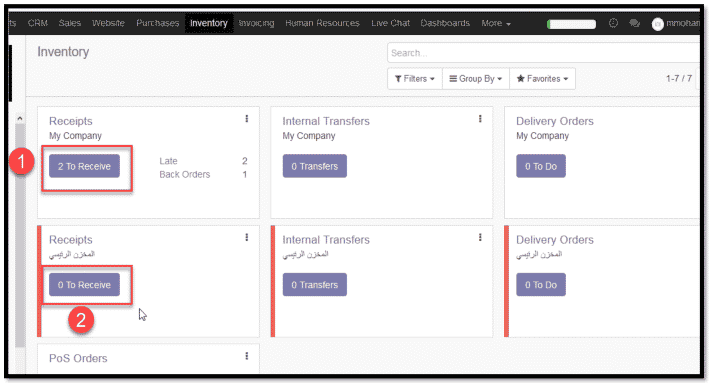The image size is (709, 383).
Task: Open the Live Chat menu
Action: [x=390, y=23]
